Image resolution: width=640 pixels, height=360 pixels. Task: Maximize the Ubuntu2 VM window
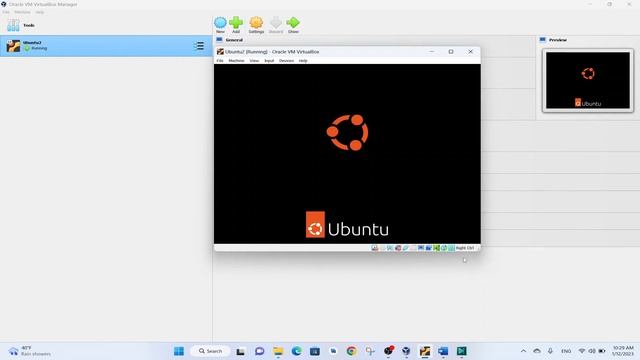[451, 52]
